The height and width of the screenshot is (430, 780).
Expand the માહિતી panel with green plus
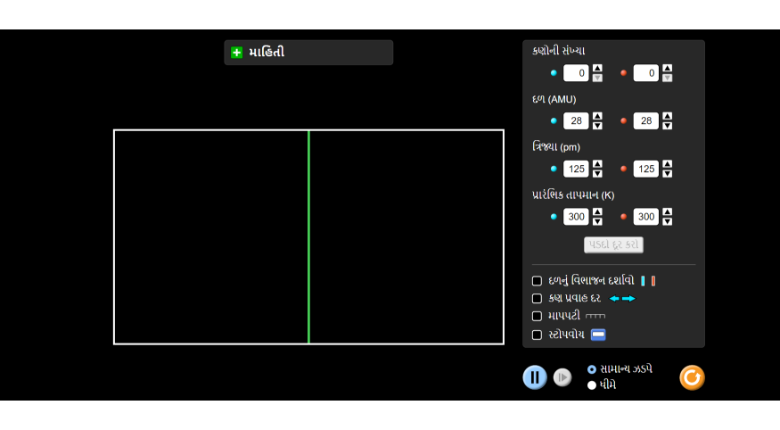(237, 52)
